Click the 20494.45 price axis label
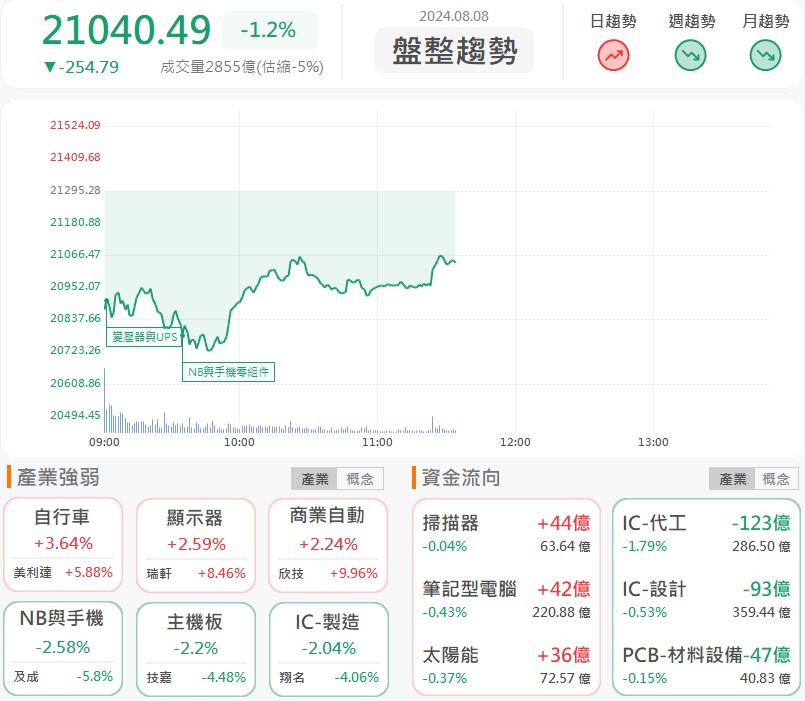Image resolution: width=805 pixels, height=701 pixels. click(75, 415)
